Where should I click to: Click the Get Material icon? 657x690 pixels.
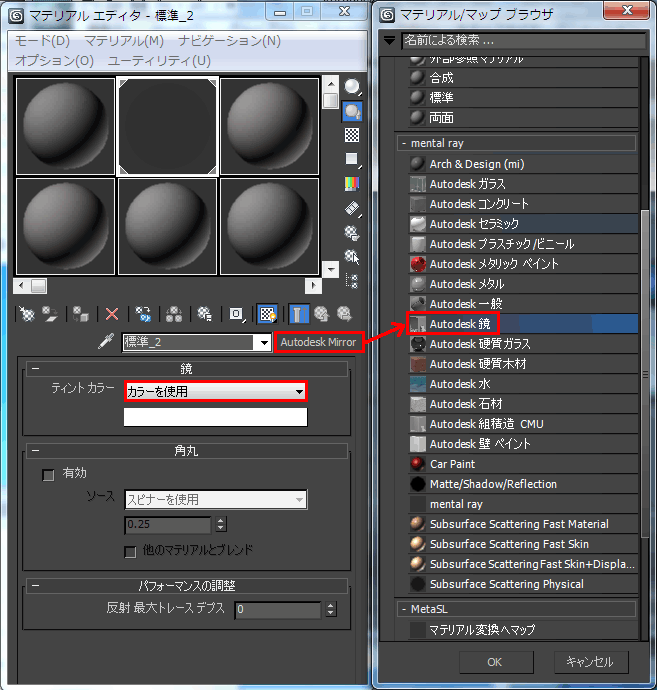click(x=27, y=314)
